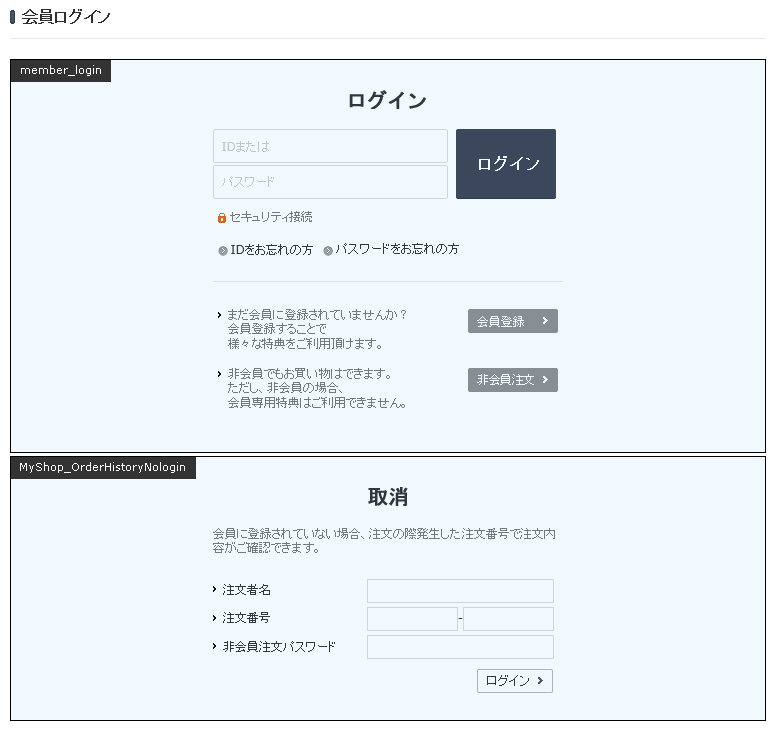Click the arrow bullet before 注文者名

tap(214, 589)
